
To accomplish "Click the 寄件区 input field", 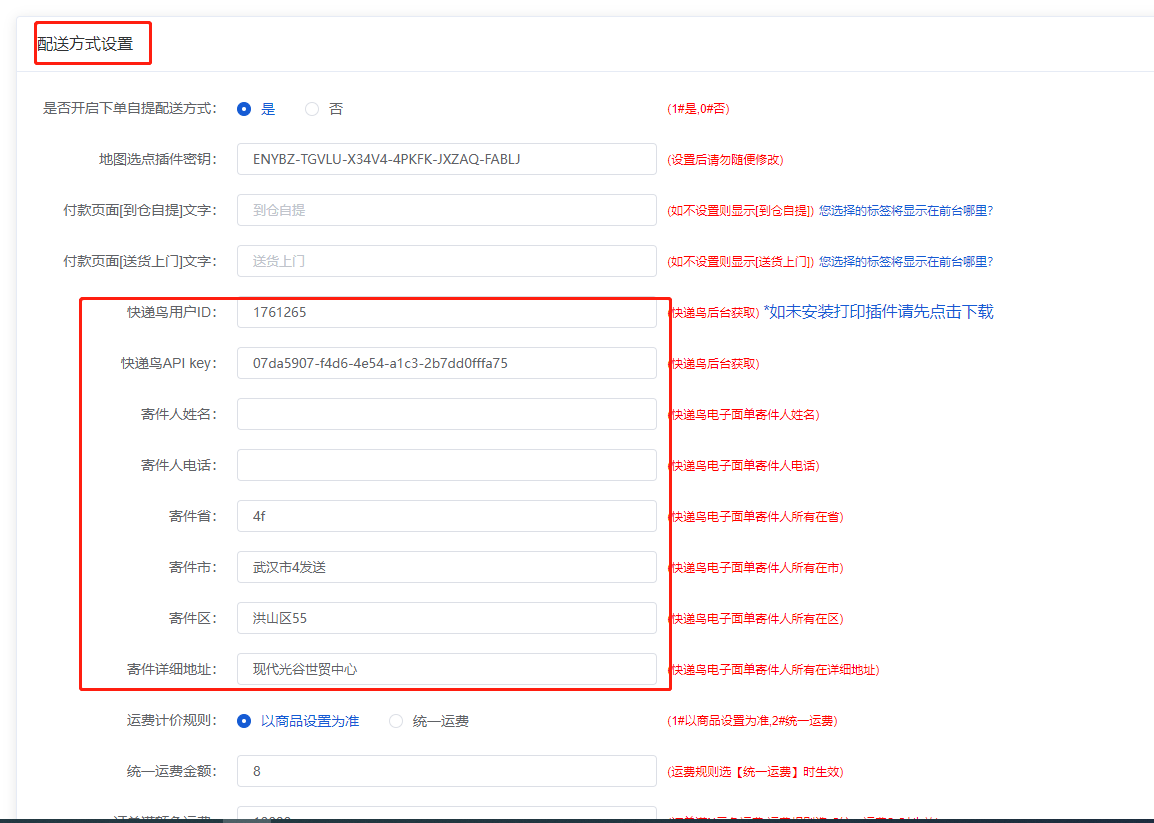I will [446, 618].
